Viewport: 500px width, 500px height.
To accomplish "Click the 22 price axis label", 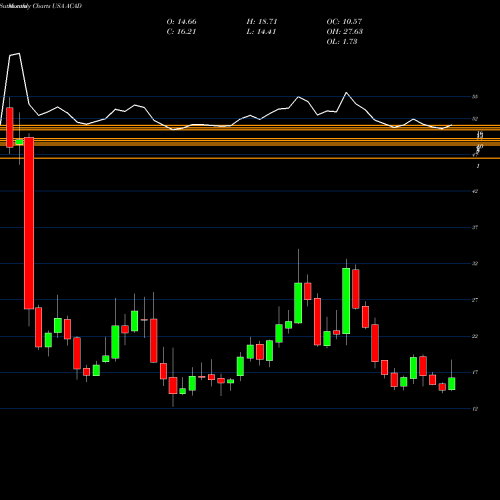I will (x=475, y=336).
